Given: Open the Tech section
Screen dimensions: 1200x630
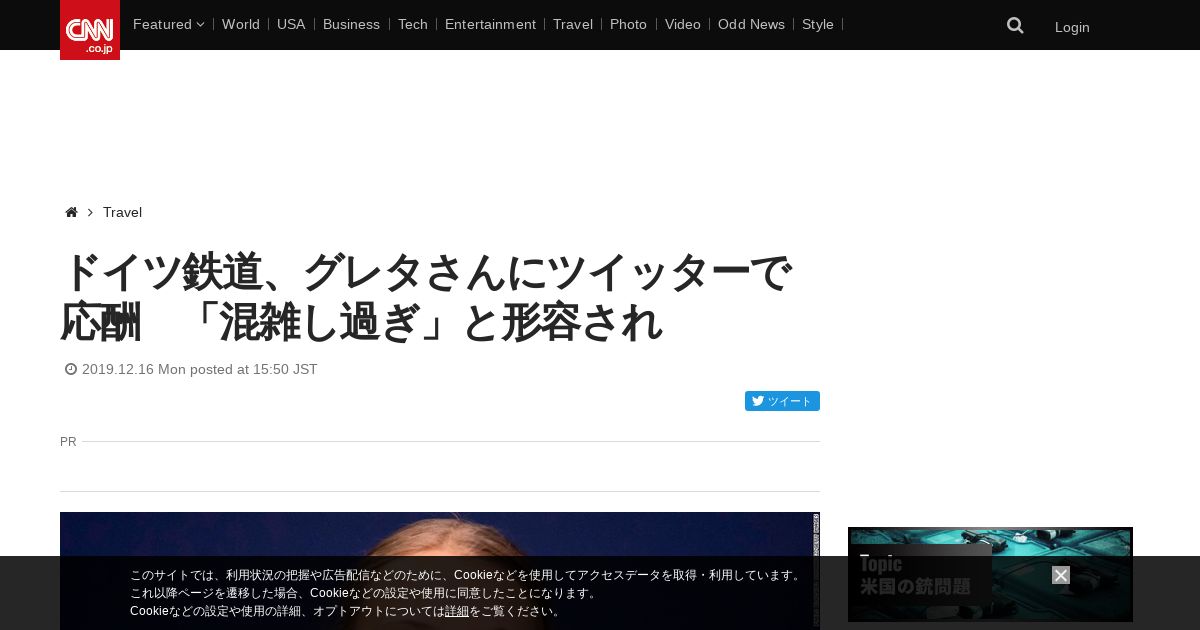Looking at the screenshot, I should (x=413, y=24).
